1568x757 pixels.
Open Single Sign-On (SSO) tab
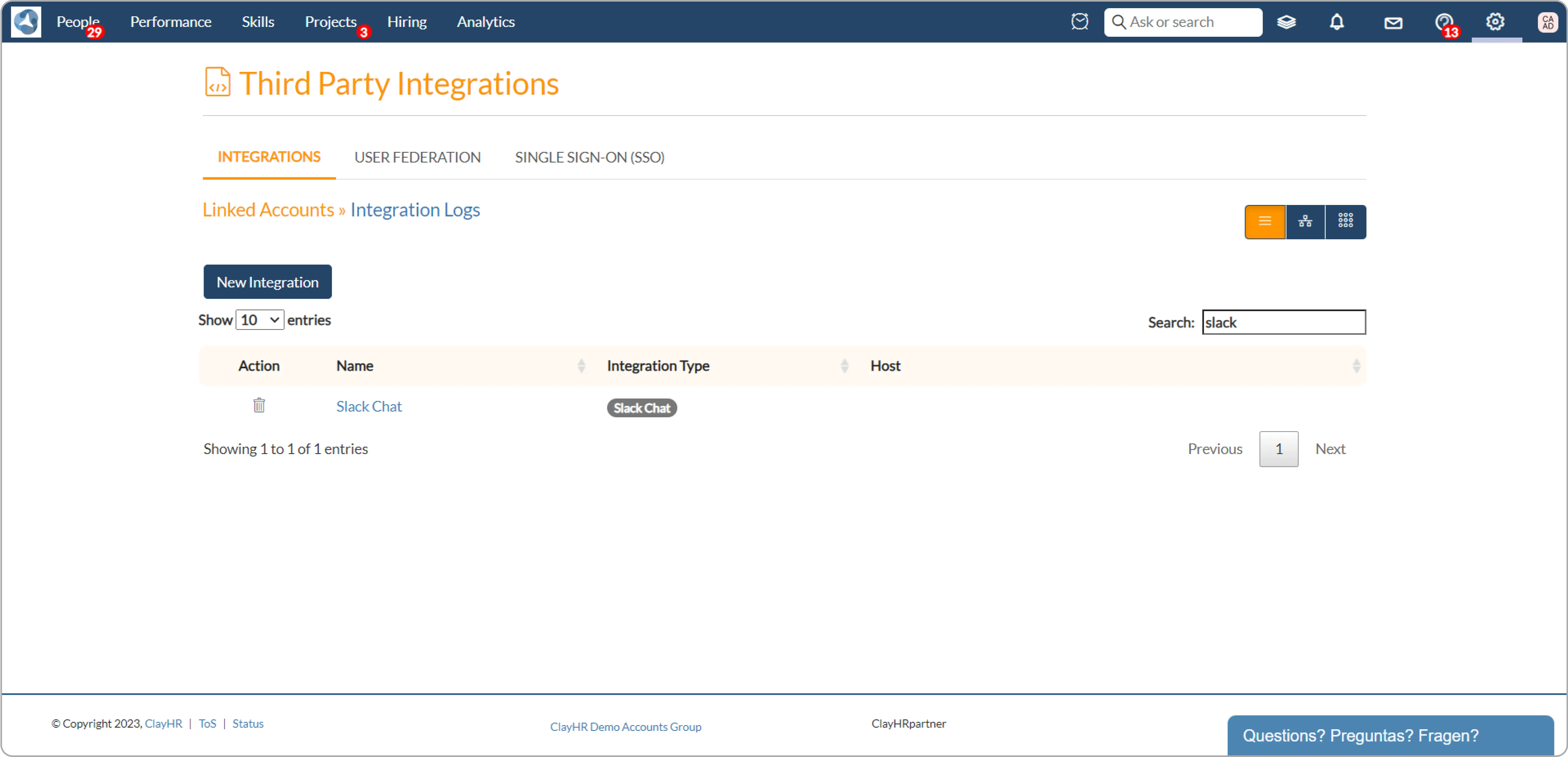click(589, 158)
